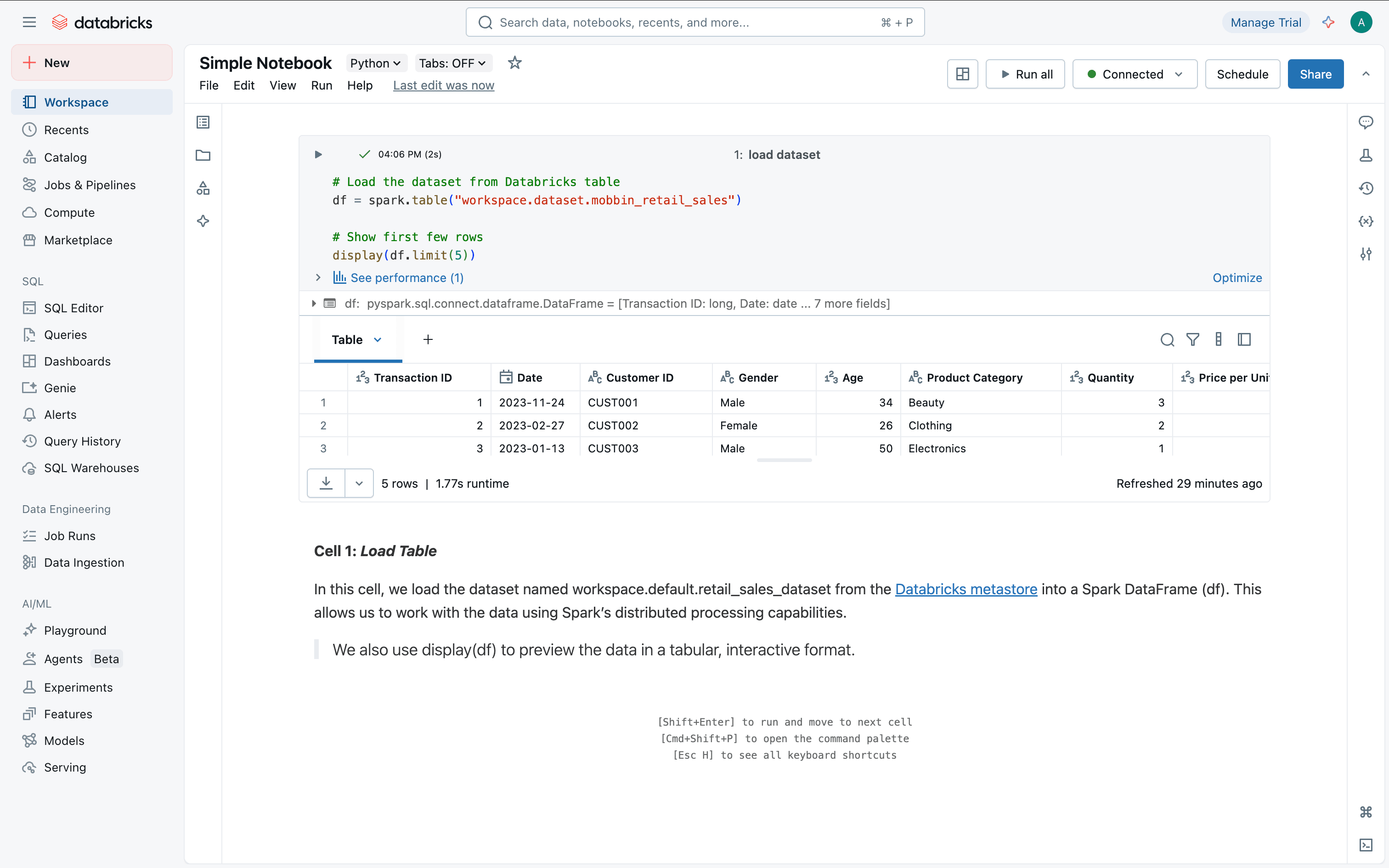The height and width of the screenshot is (868, 1389).
Task: Open the Databricks metastore link
Action: 966,589
